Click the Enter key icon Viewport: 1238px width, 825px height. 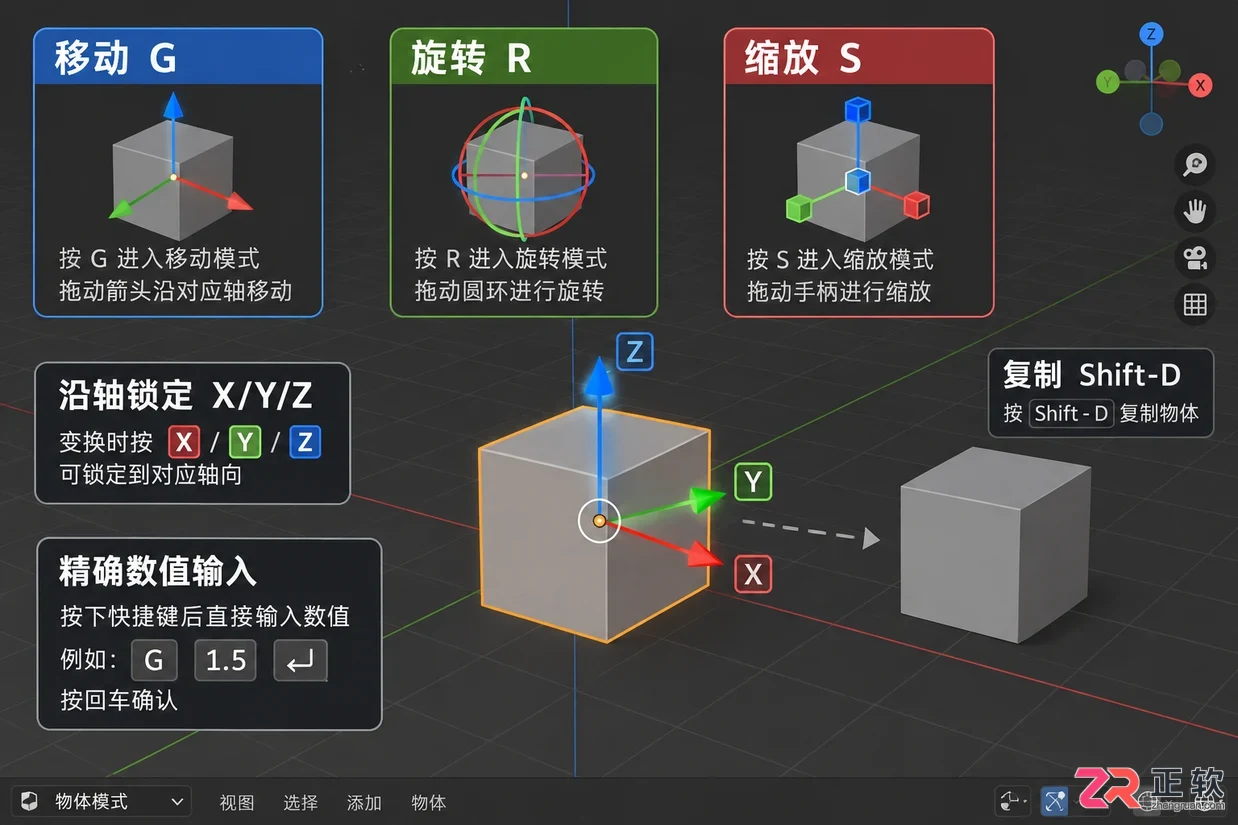pyautogui.click(x=301, y=660)
